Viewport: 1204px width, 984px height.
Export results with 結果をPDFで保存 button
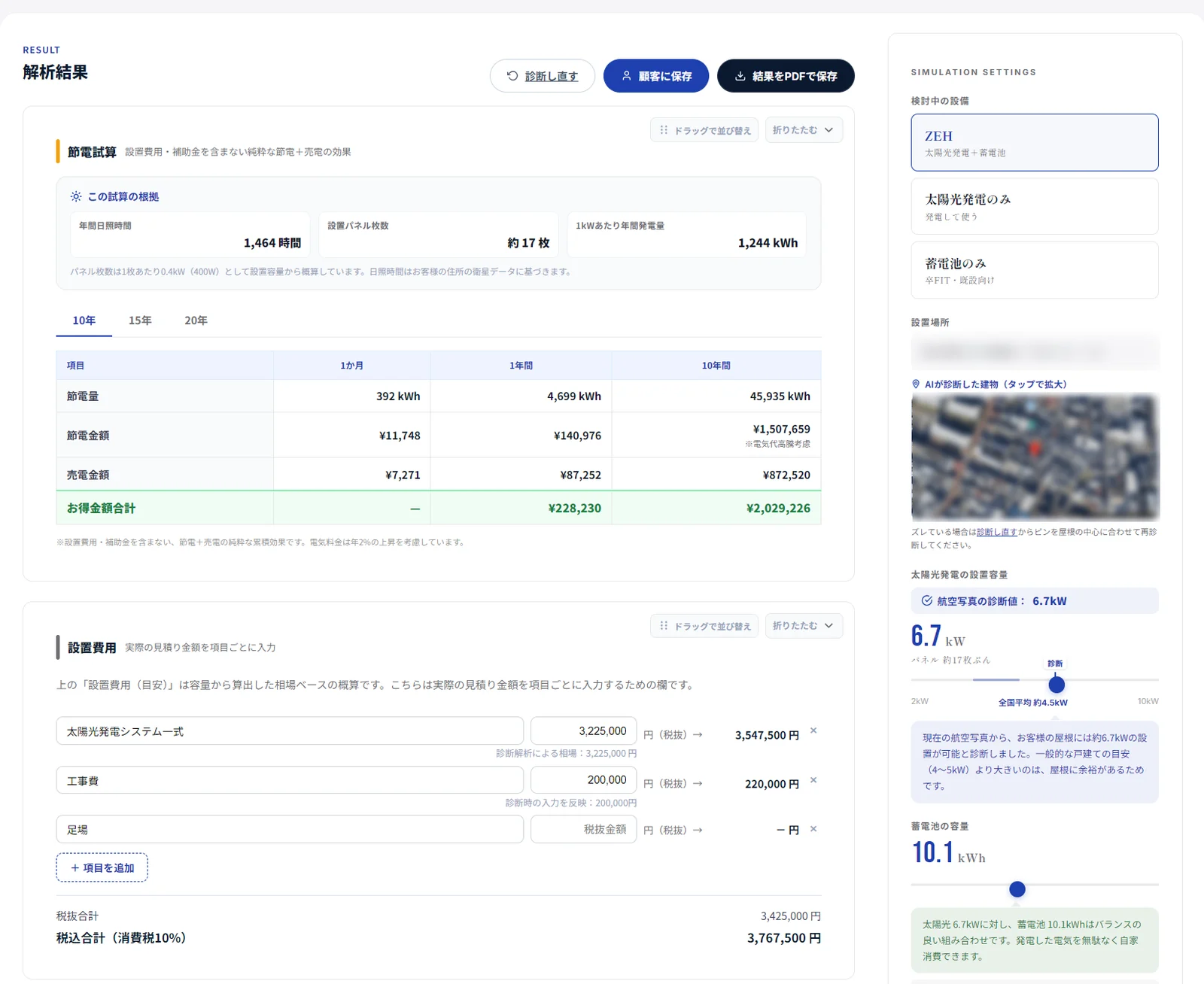pyautogui.click(x=786, y=76)
